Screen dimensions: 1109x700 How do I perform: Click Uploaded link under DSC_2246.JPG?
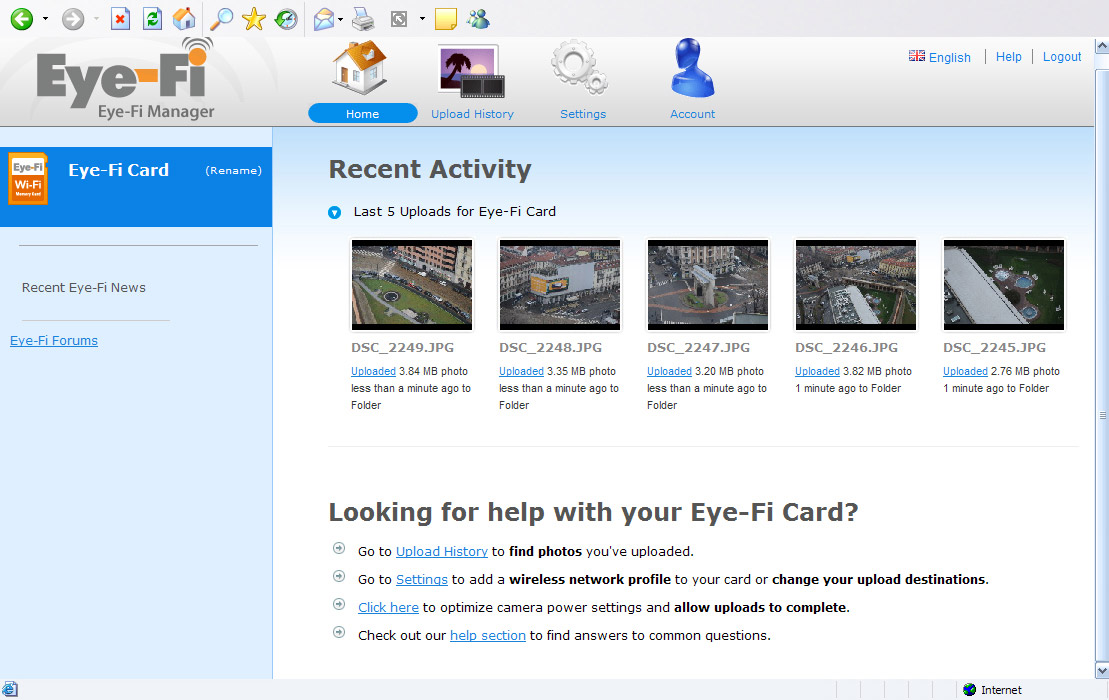(817, 371)
